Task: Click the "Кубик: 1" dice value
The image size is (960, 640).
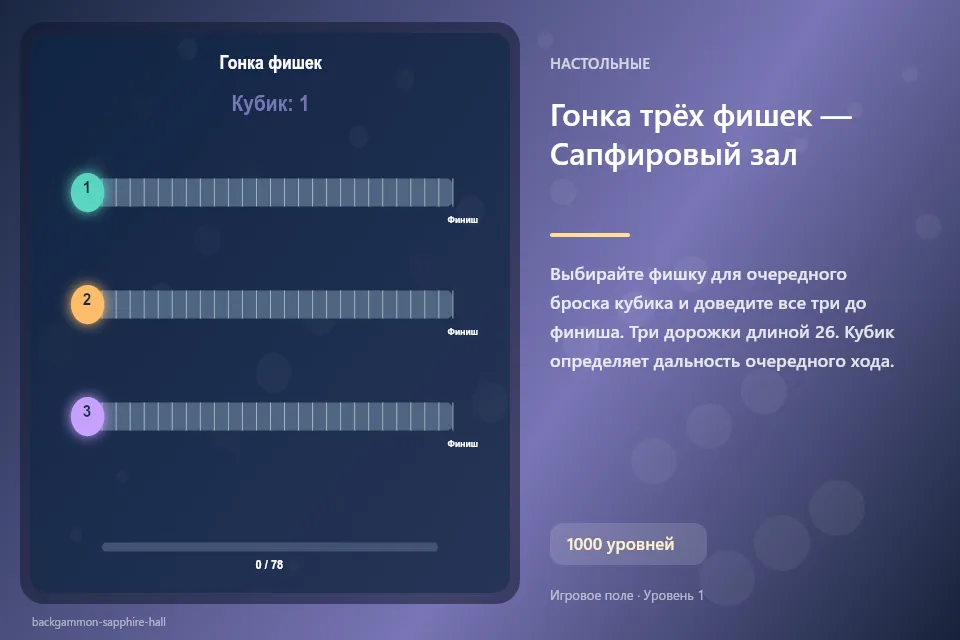Action: coord(270,104)
